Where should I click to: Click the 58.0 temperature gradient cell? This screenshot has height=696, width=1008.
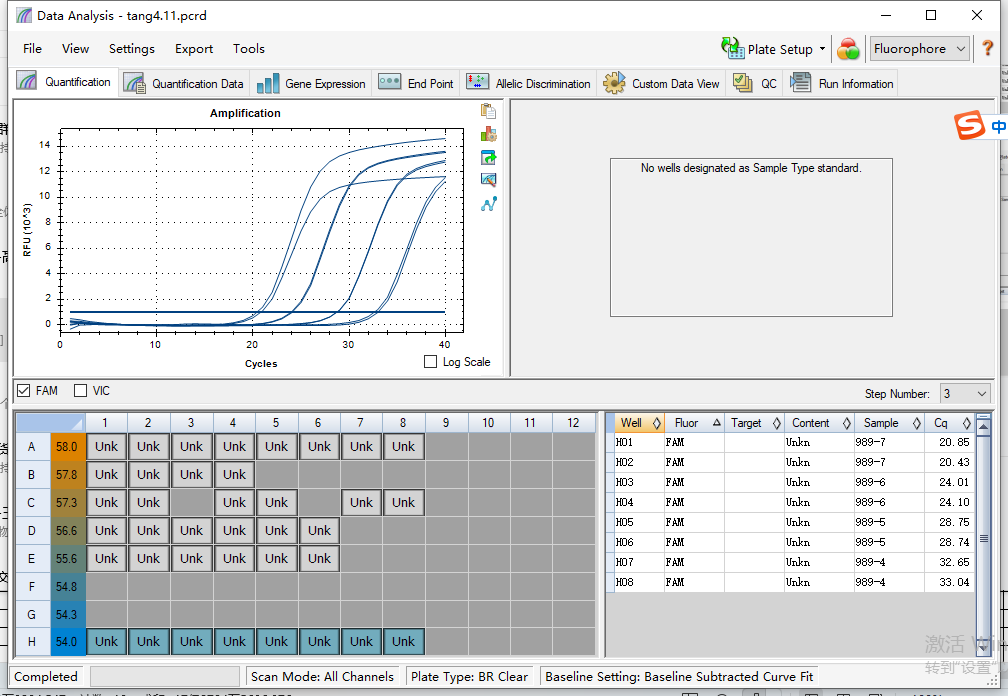point(68,447)
